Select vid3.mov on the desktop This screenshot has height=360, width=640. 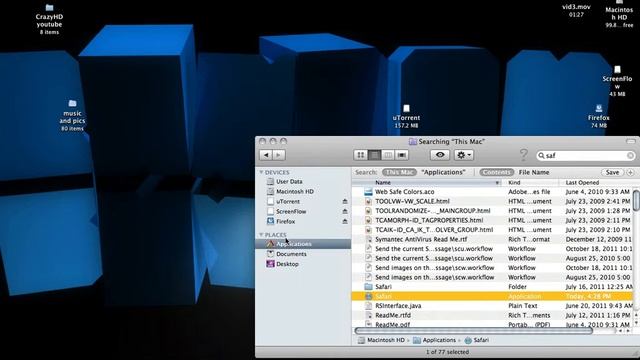[576, 10]
